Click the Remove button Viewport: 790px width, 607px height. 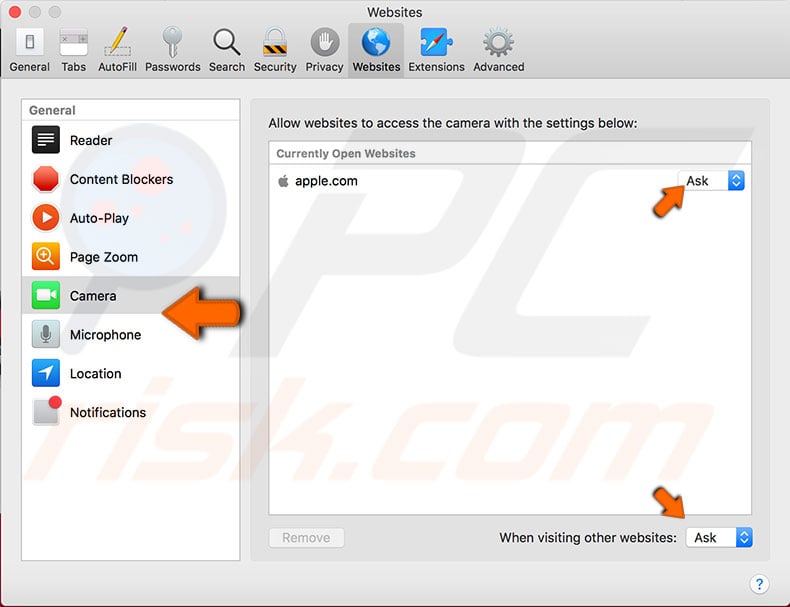coord(306,538)
